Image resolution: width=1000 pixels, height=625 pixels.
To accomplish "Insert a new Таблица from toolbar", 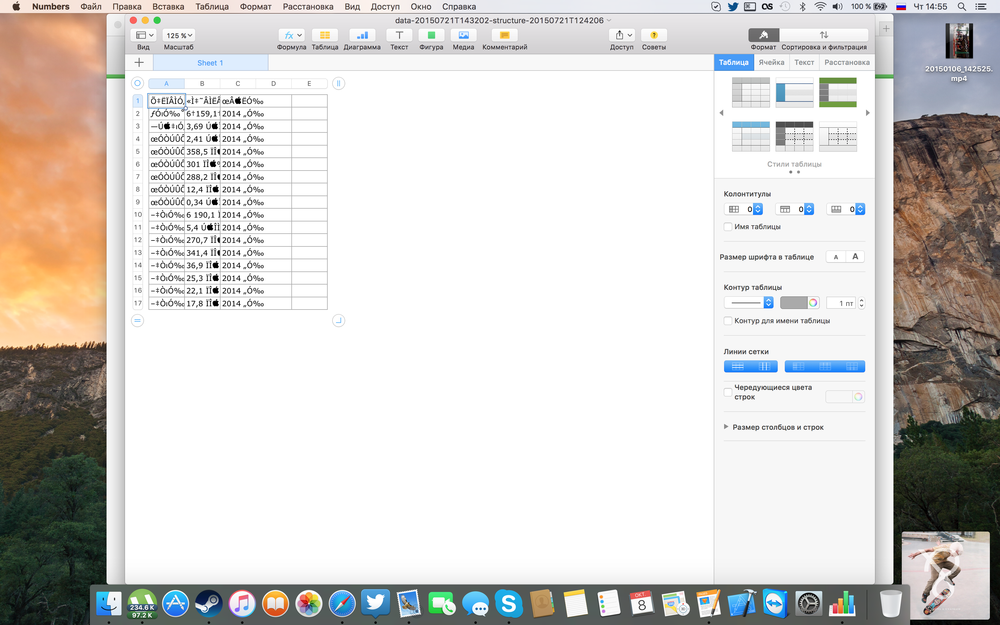I will tap(325, 36).
